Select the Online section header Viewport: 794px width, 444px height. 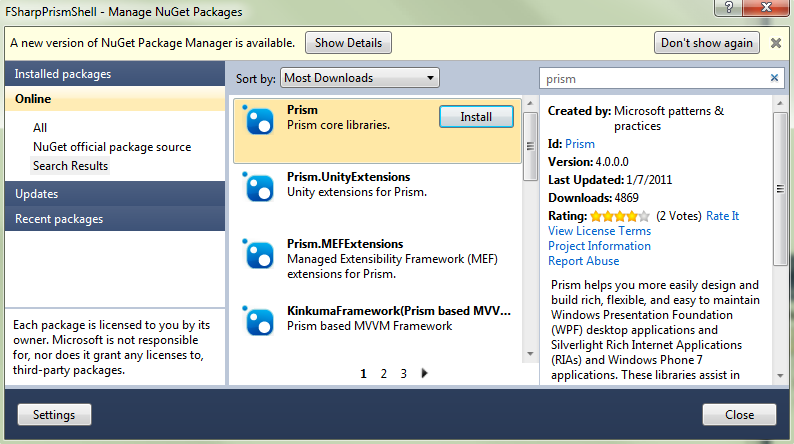point(115,99)
